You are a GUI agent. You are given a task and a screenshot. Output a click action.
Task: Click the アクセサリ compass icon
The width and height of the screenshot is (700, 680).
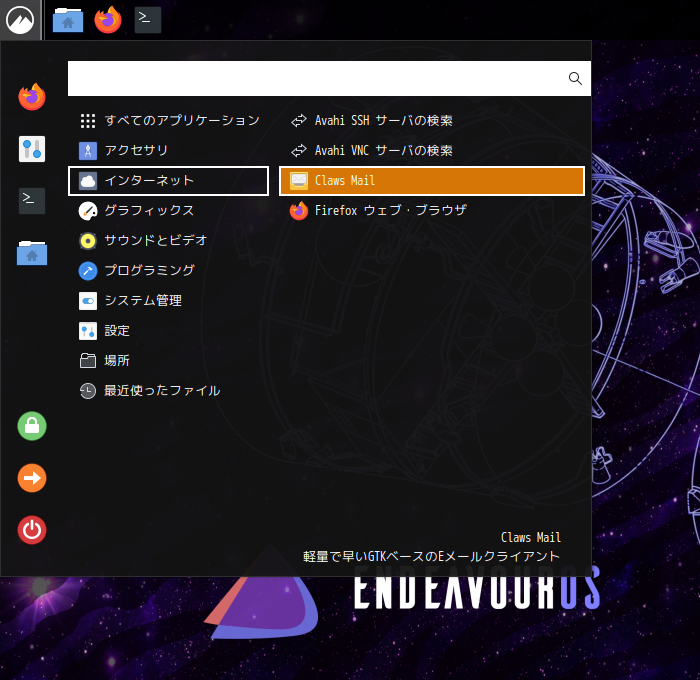pyautogui.click(x=88, y=151)
